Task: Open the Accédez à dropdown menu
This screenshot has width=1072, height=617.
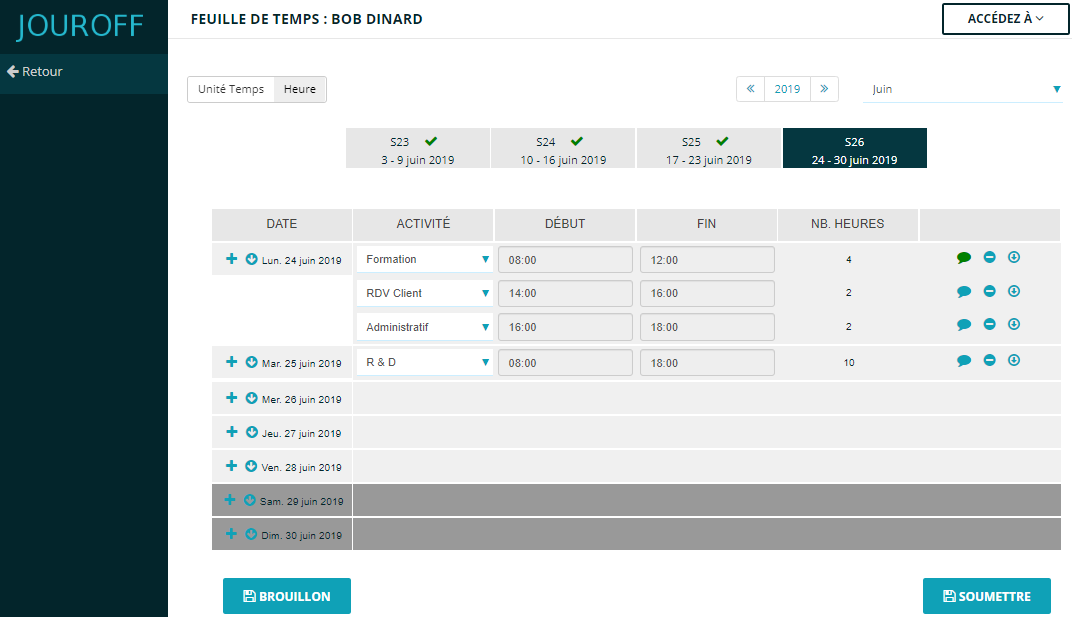Action: pos(1005,18)
